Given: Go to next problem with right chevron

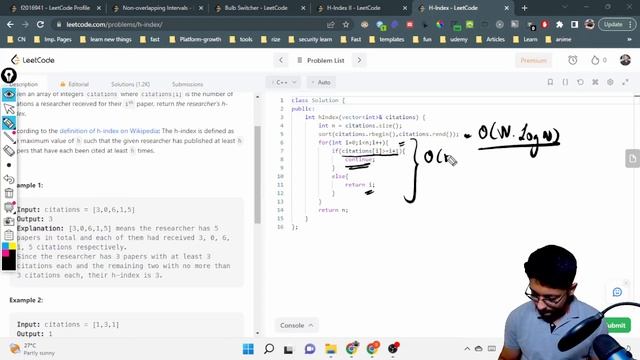Looking at the screenshot, I should point(359,60).
